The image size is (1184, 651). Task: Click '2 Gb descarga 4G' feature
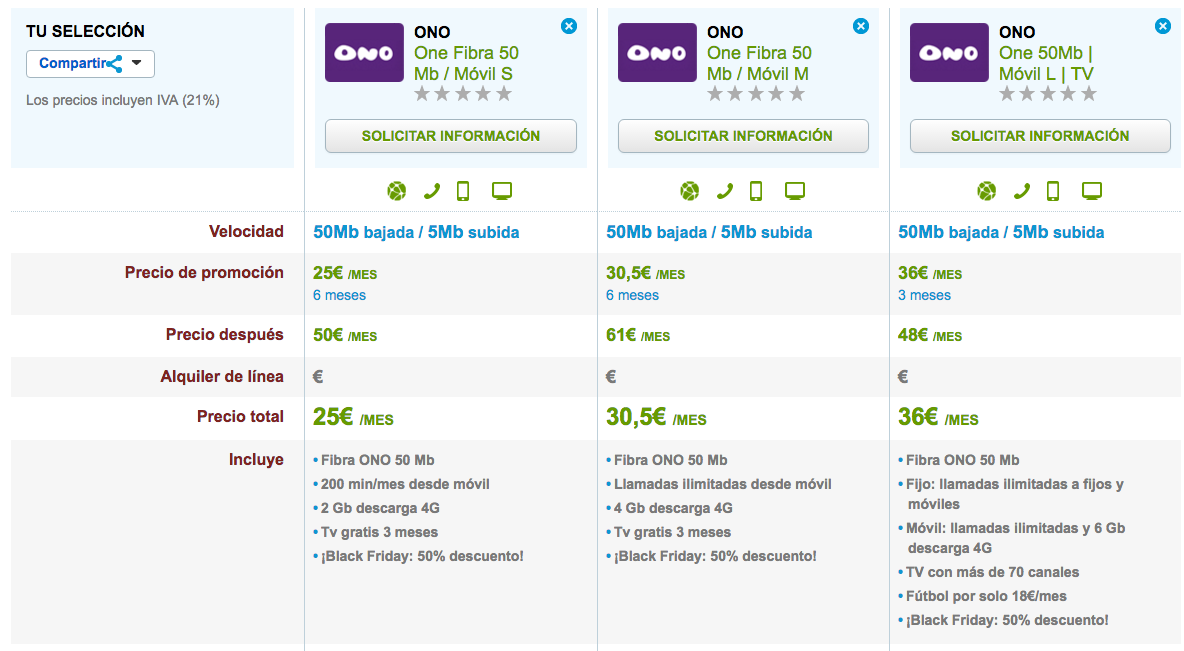pos(380,508)
